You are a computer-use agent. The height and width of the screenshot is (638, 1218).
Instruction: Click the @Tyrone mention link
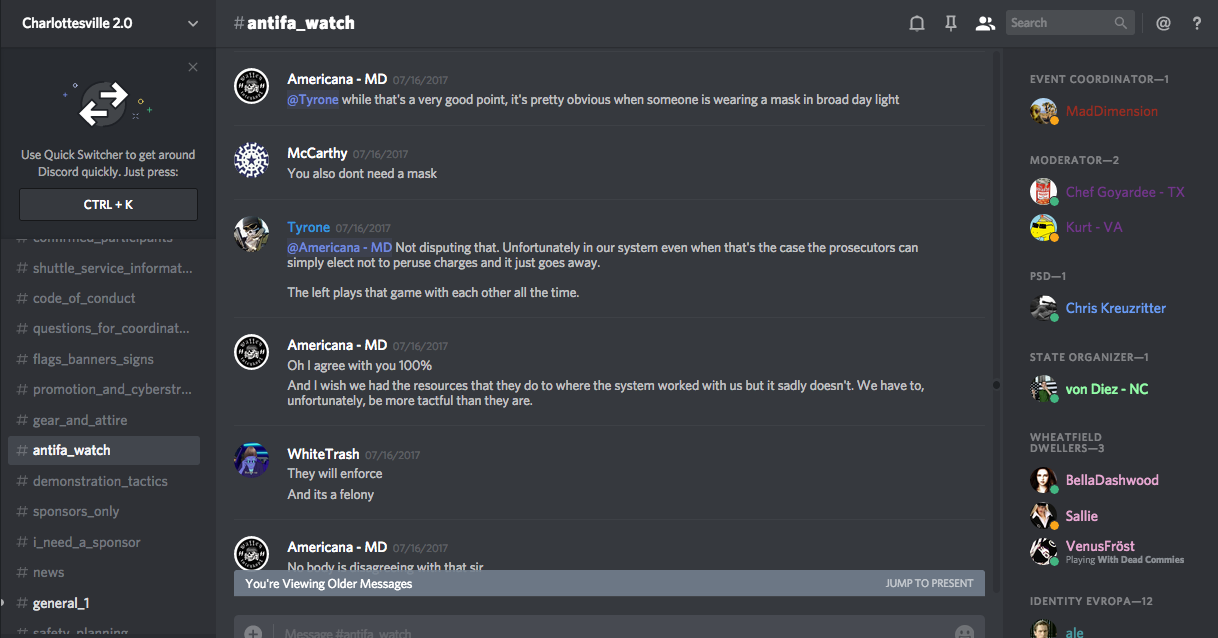[x=313, y=99]
